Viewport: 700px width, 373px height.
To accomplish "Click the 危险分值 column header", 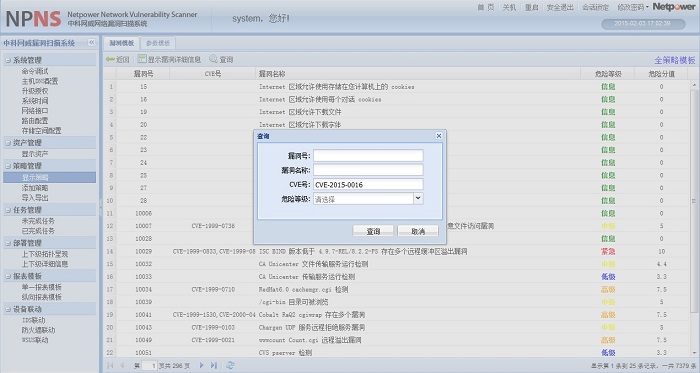I will [661, 74].
